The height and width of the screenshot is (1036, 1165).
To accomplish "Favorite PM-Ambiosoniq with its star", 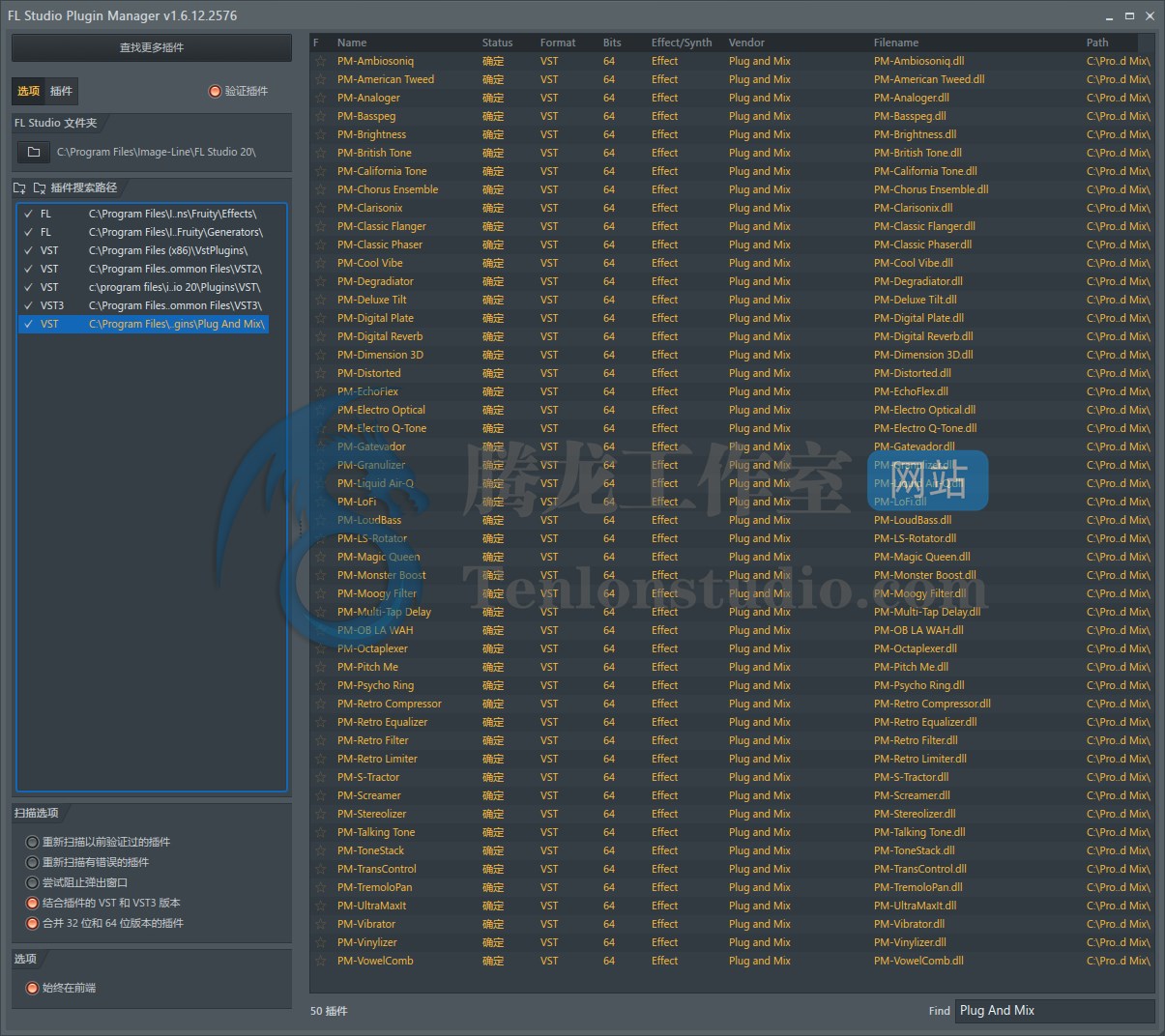I will coord(320,61).
